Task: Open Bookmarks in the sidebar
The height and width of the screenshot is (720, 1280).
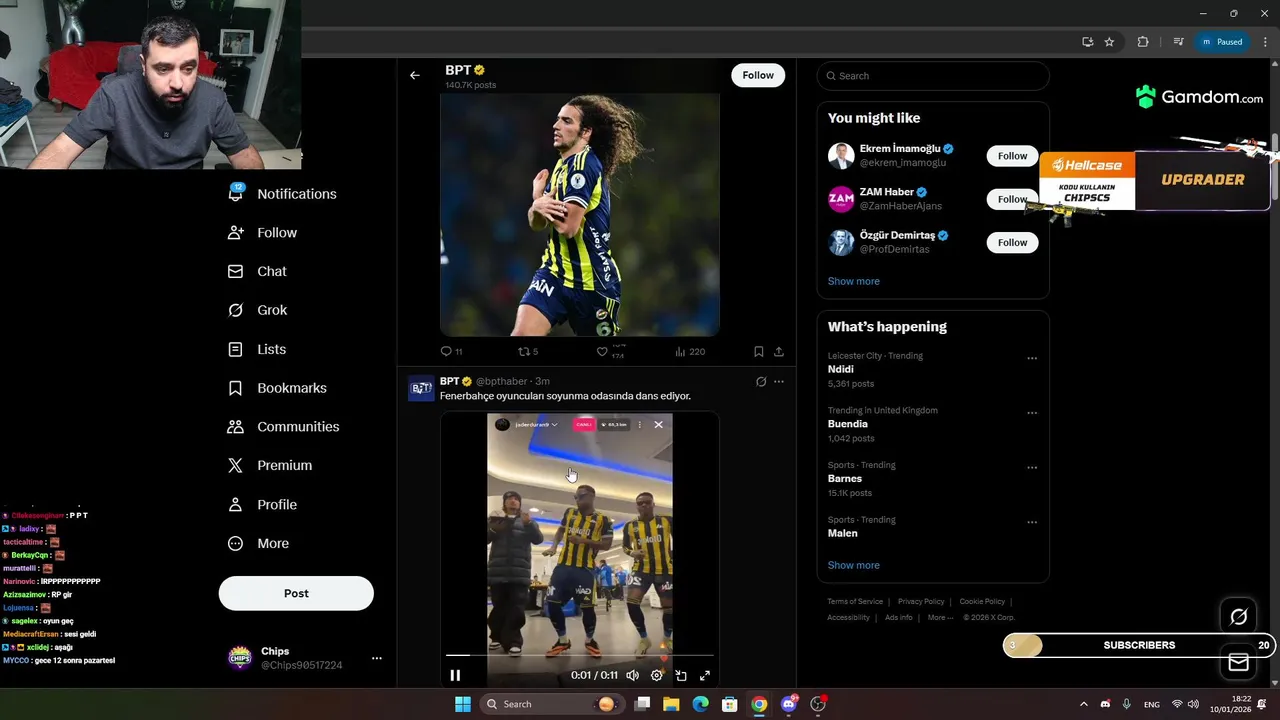Action: [277, 388]
